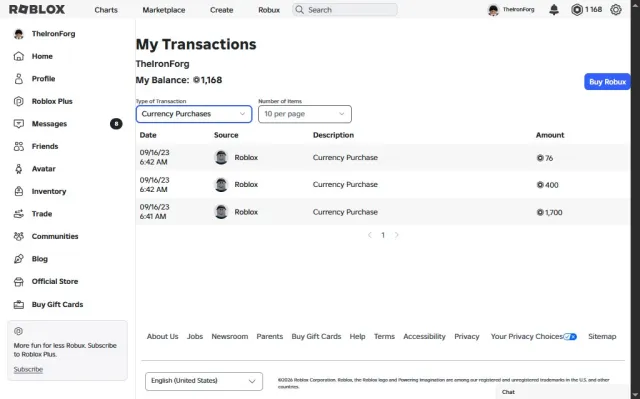The height and width of the screenshot is (399, 640).
Task: Click the Roblox Plus promo icon in sidebar card
Action: pyautogui.click(x=18, y=331)
